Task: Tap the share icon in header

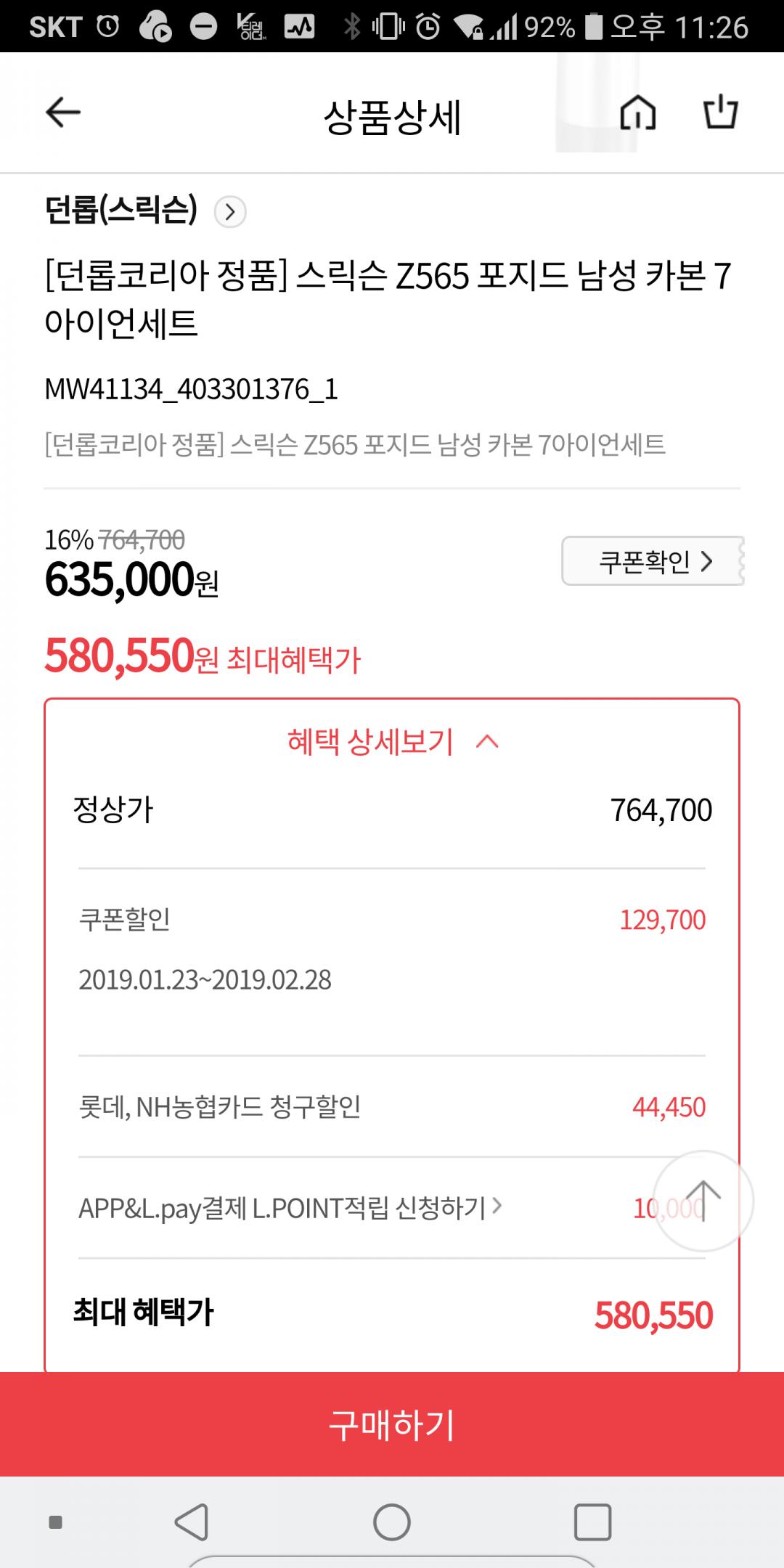Action: (720, 113)
